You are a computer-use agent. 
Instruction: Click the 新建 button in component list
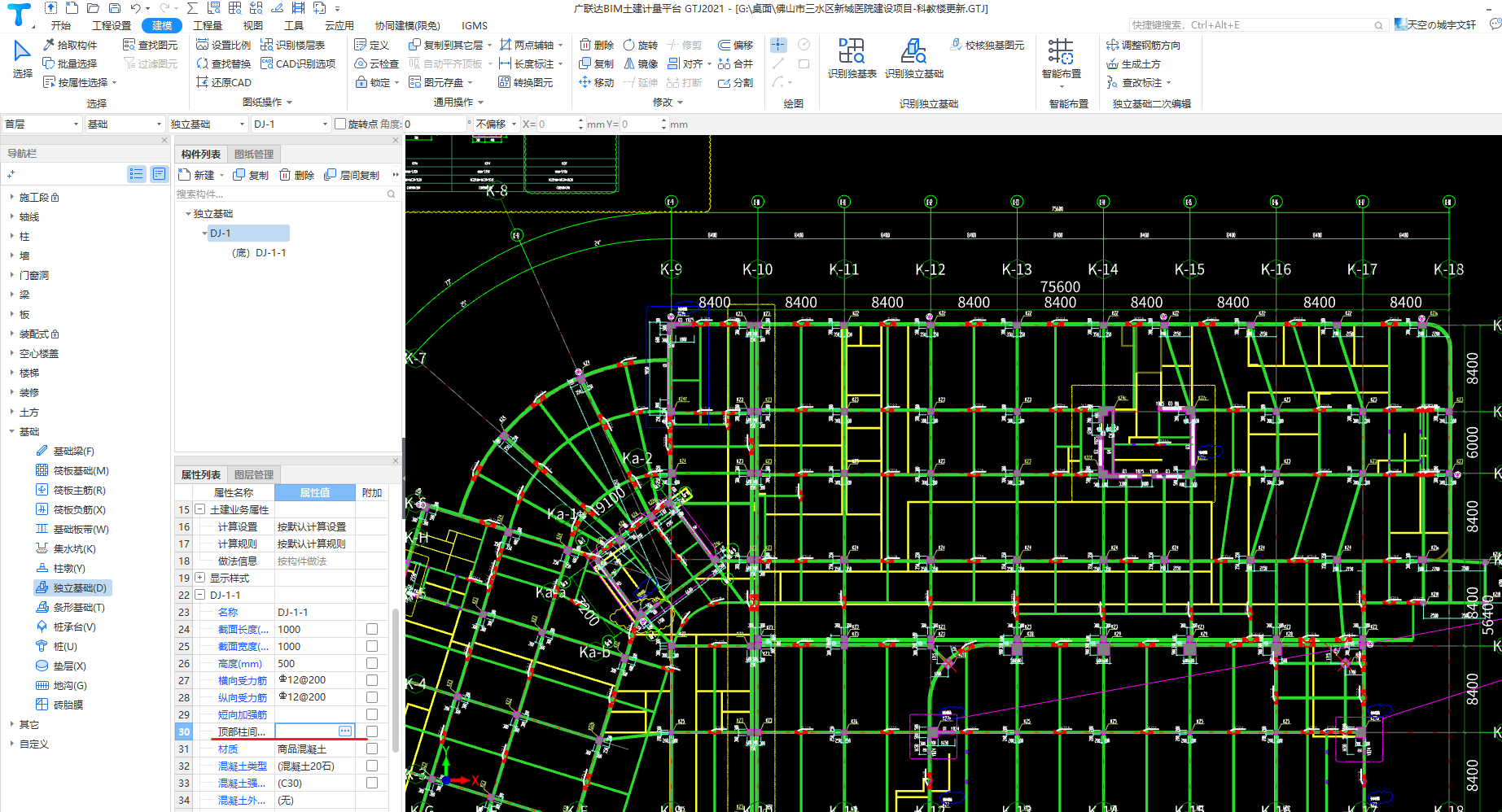click(x=197, y=175)
